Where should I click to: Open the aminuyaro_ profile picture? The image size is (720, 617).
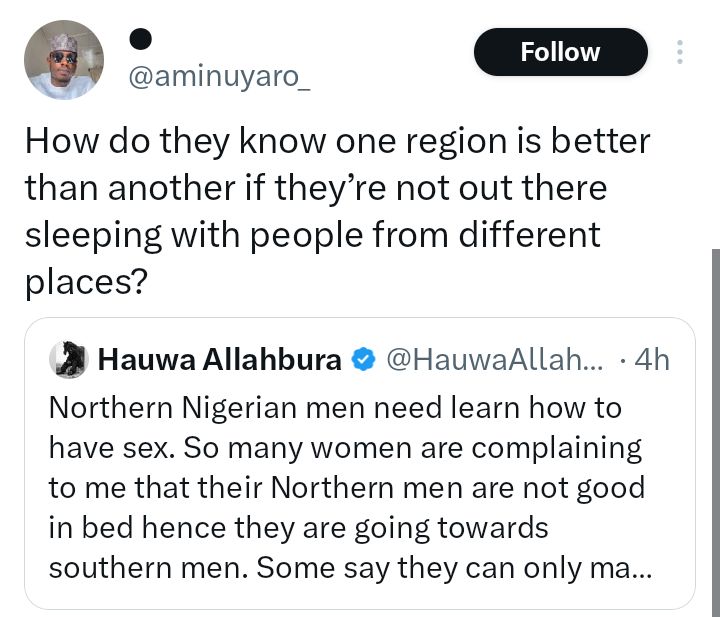coord(64,60)
